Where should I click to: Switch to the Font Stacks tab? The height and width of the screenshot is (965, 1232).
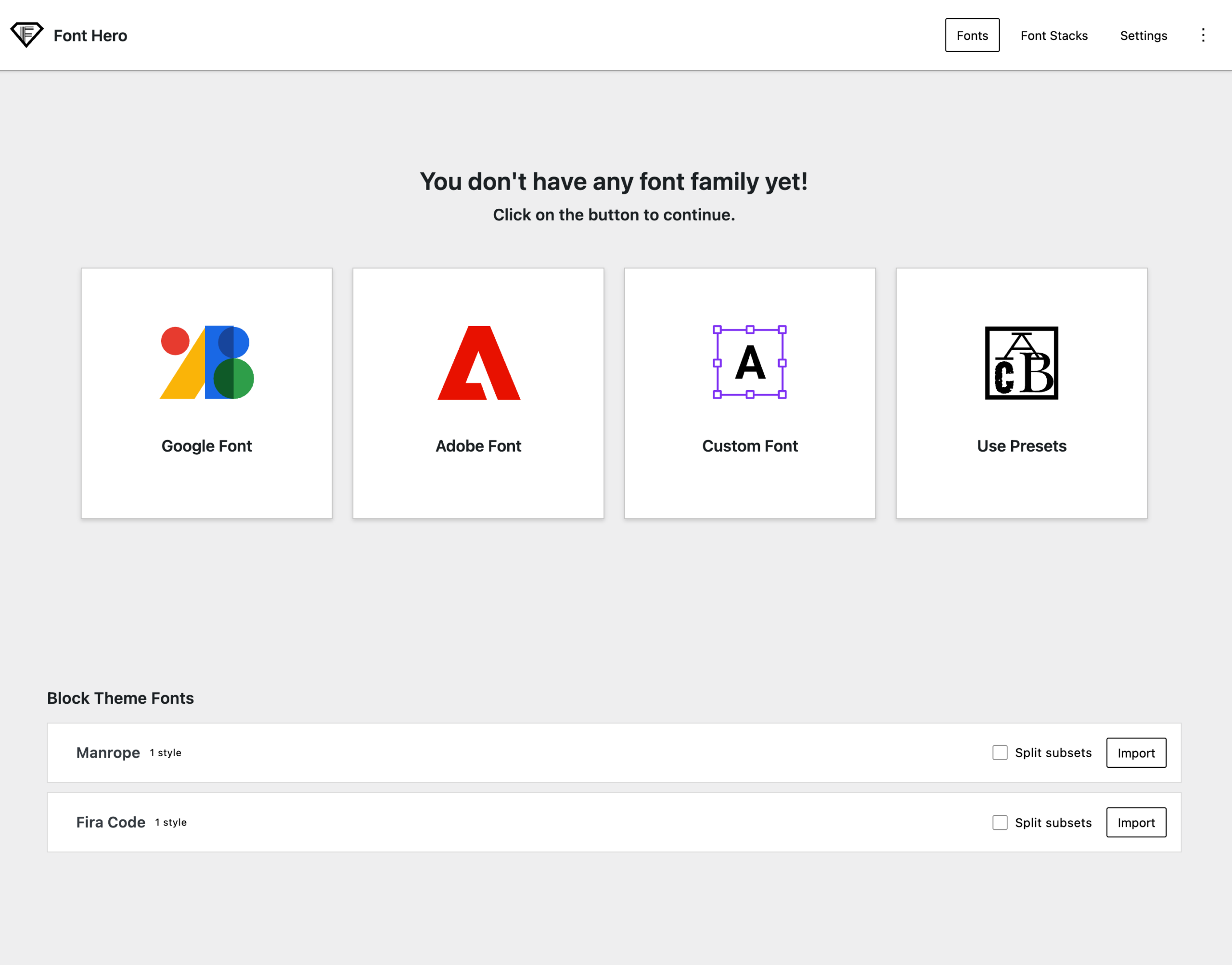pyautogui.click(x=1054, y=35)
